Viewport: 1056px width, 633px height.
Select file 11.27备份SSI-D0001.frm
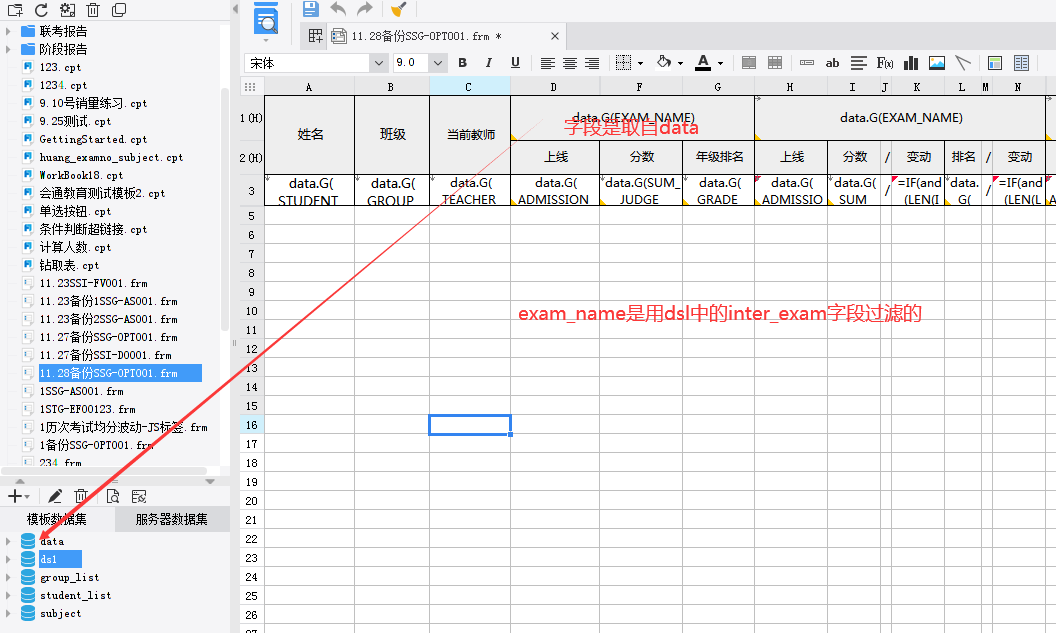point(105,355)
